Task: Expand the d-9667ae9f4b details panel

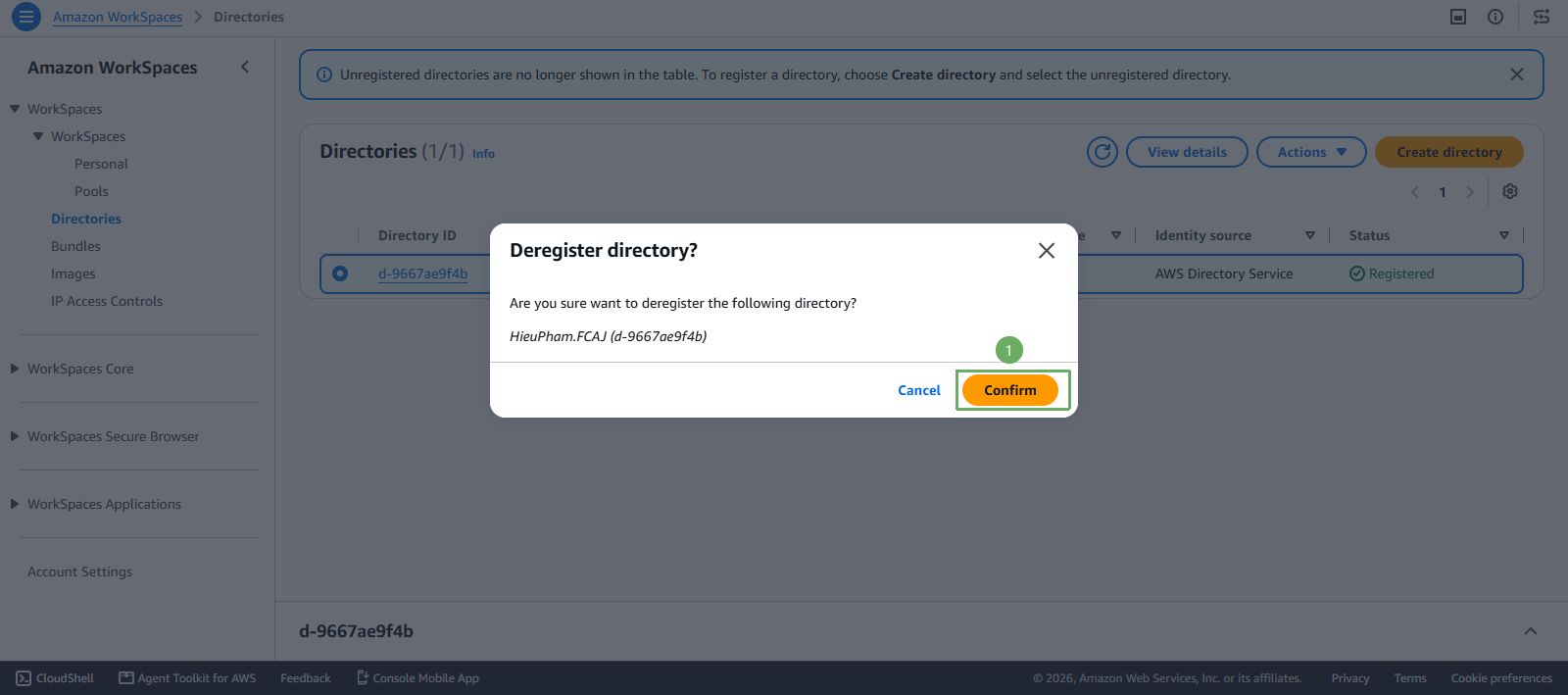Action: click(x=1531, y=631)
